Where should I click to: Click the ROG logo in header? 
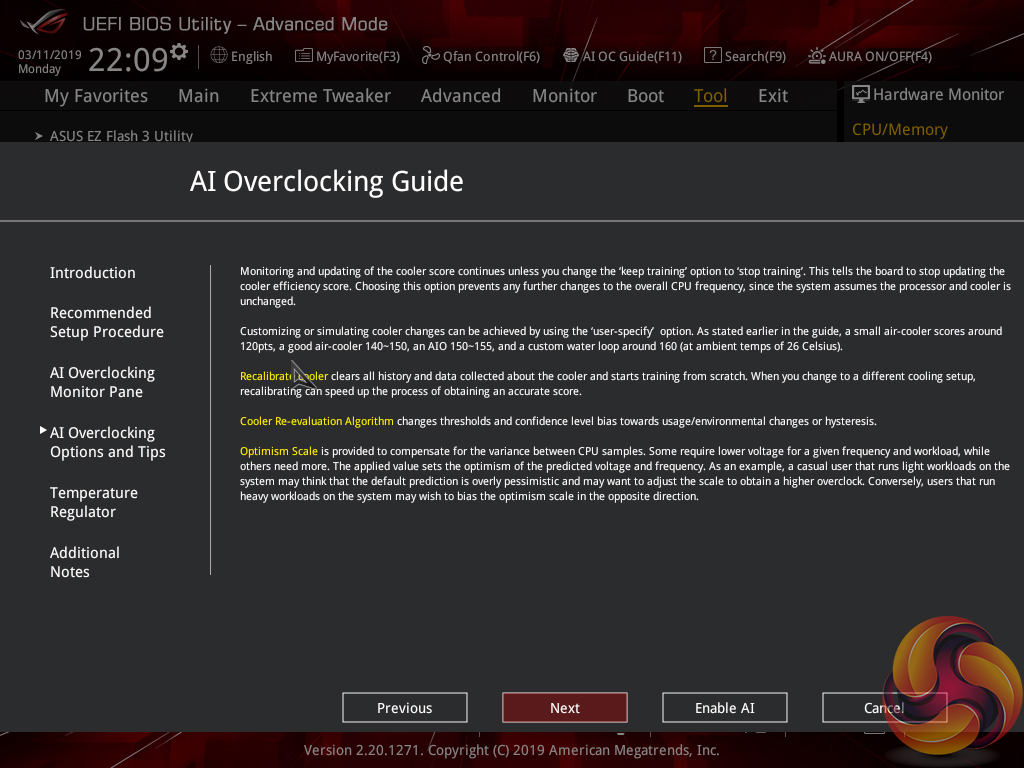pos(43,23)
